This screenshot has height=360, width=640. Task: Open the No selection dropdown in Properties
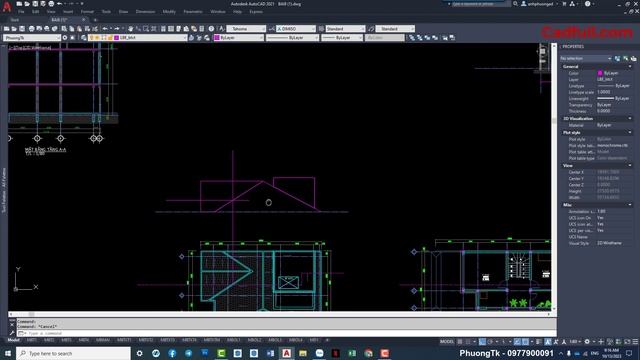(x=586, y=58)
